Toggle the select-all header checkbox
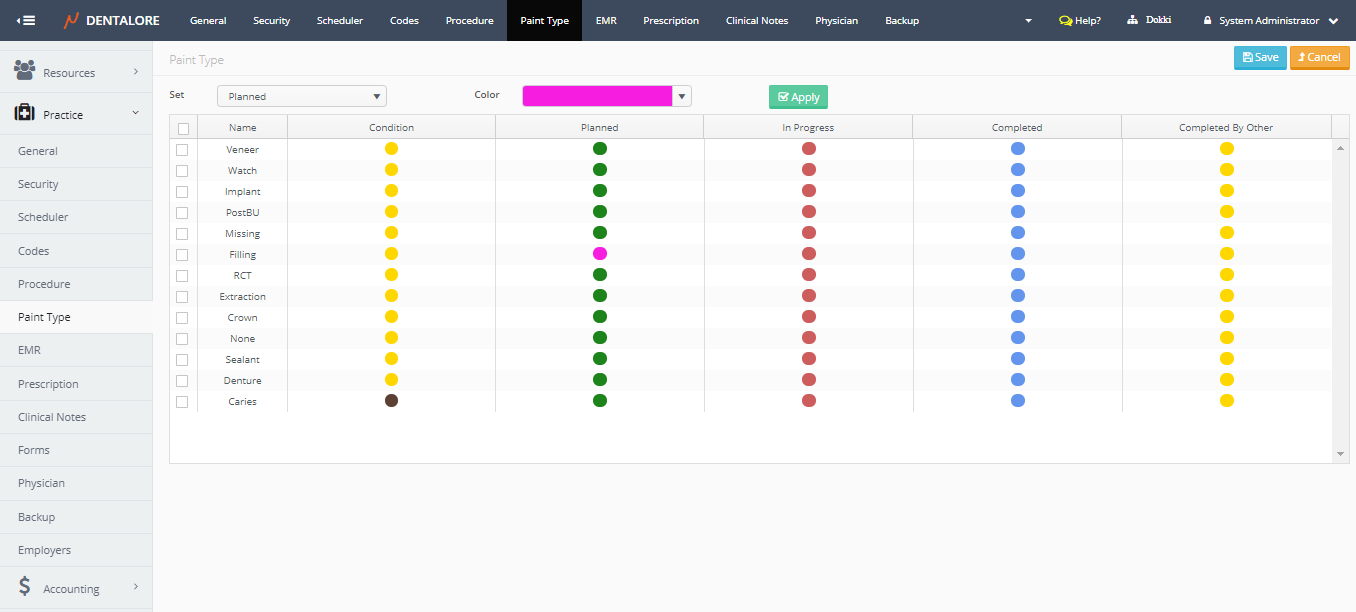1356x612 pixels. pyautogui.click(x=183, y=128)
